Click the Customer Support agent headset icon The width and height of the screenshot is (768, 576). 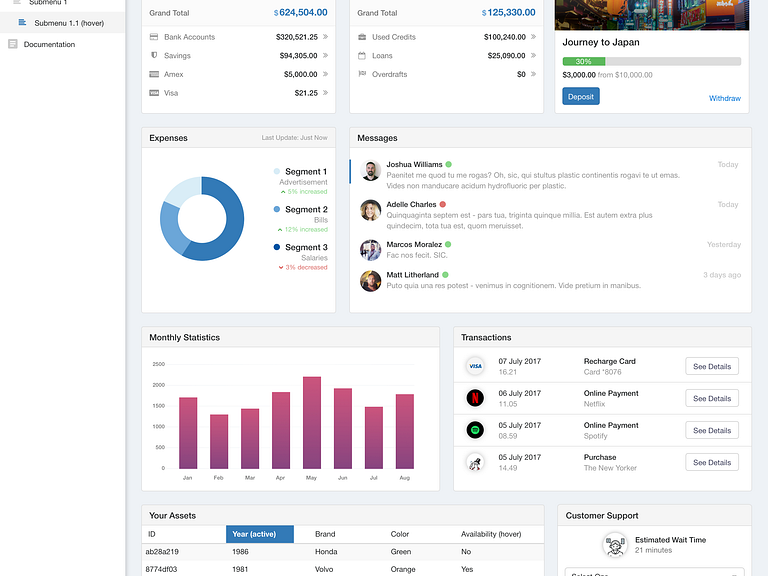click(615, 545)
